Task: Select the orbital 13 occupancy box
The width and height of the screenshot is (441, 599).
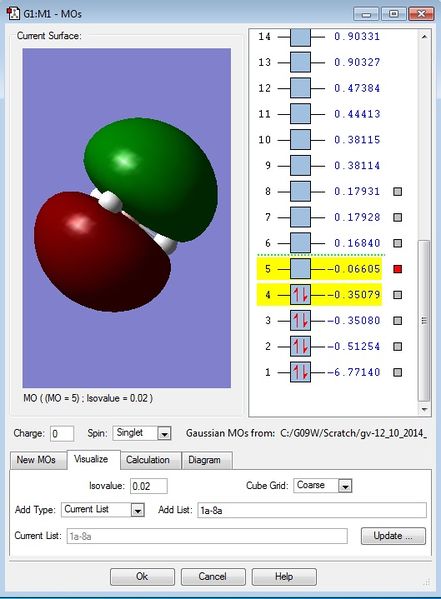Action: [x=300, y=62]
